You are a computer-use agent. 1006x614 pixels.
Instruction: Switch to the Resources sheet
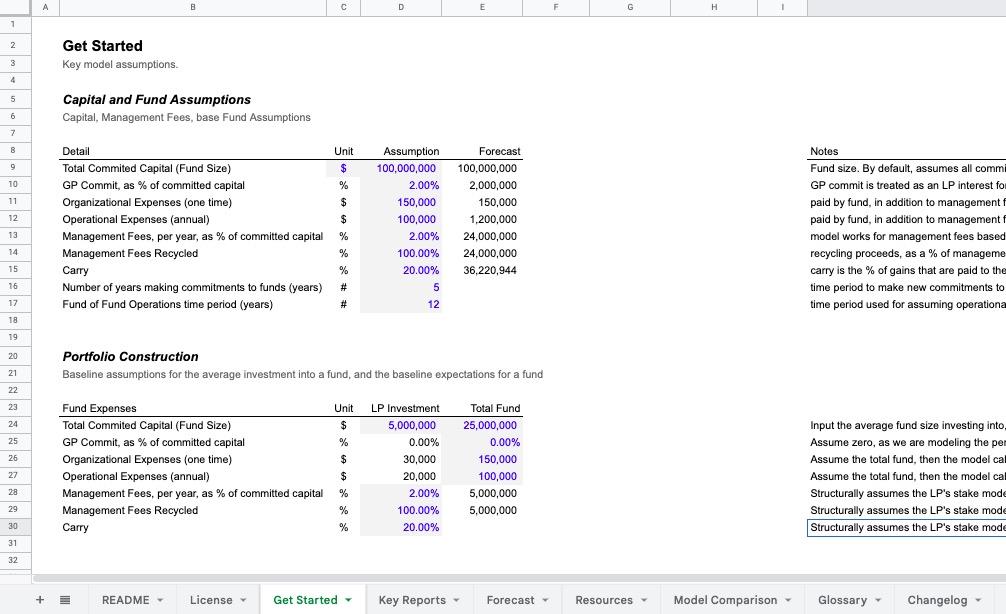pyautogui.click(x=604, y=600)
